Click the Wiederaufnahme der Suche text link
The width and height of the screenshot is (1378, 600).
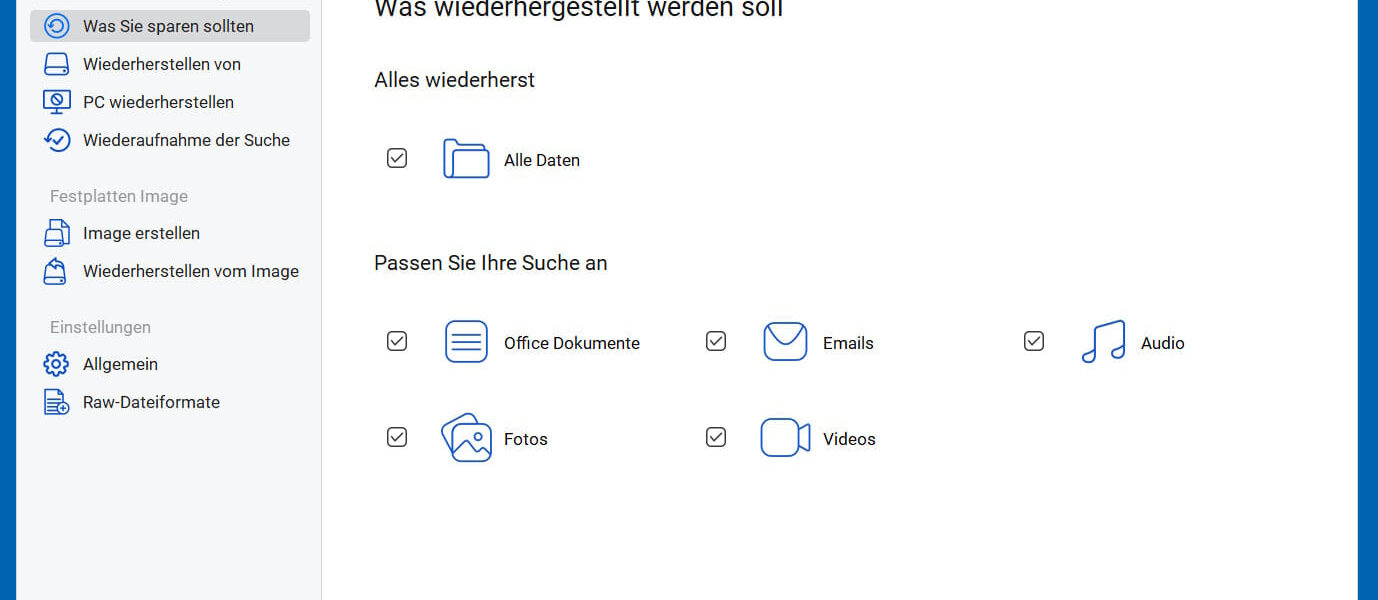tap(186, 139)
